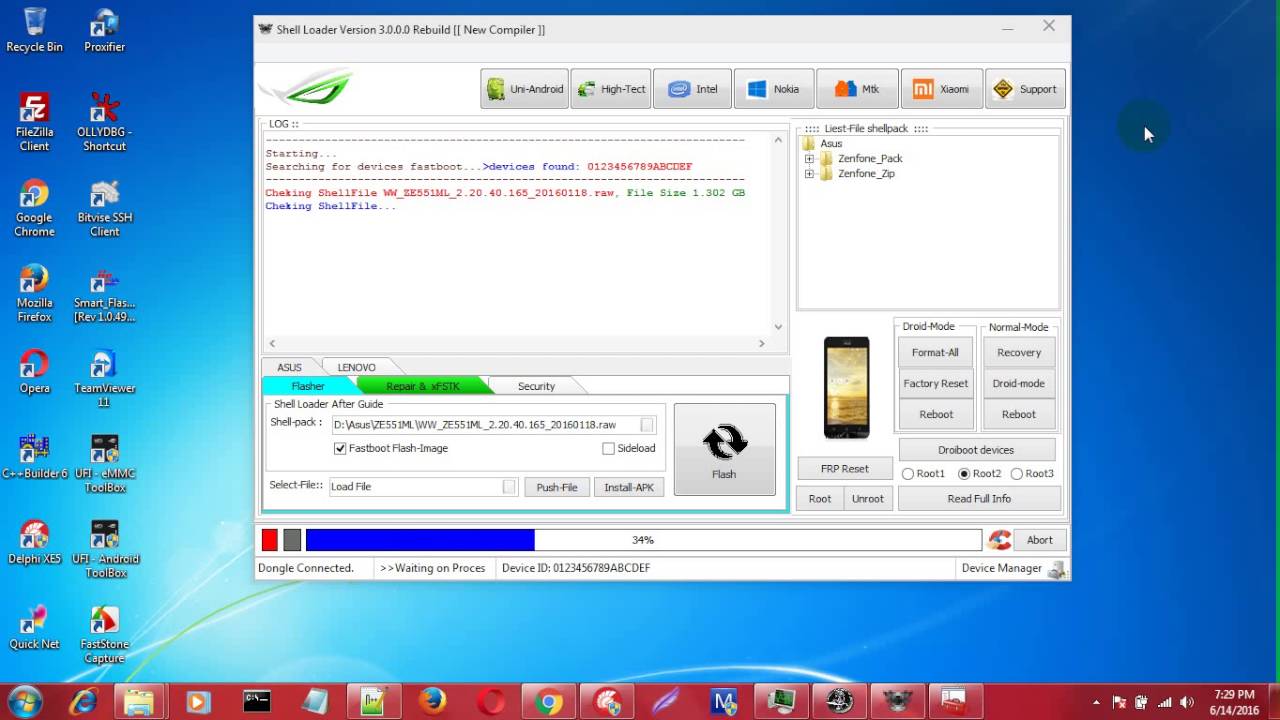Open Proxifier desktop shortcut
The width and height of the screenshot is (1280, 720).
[x=104, y=30]
